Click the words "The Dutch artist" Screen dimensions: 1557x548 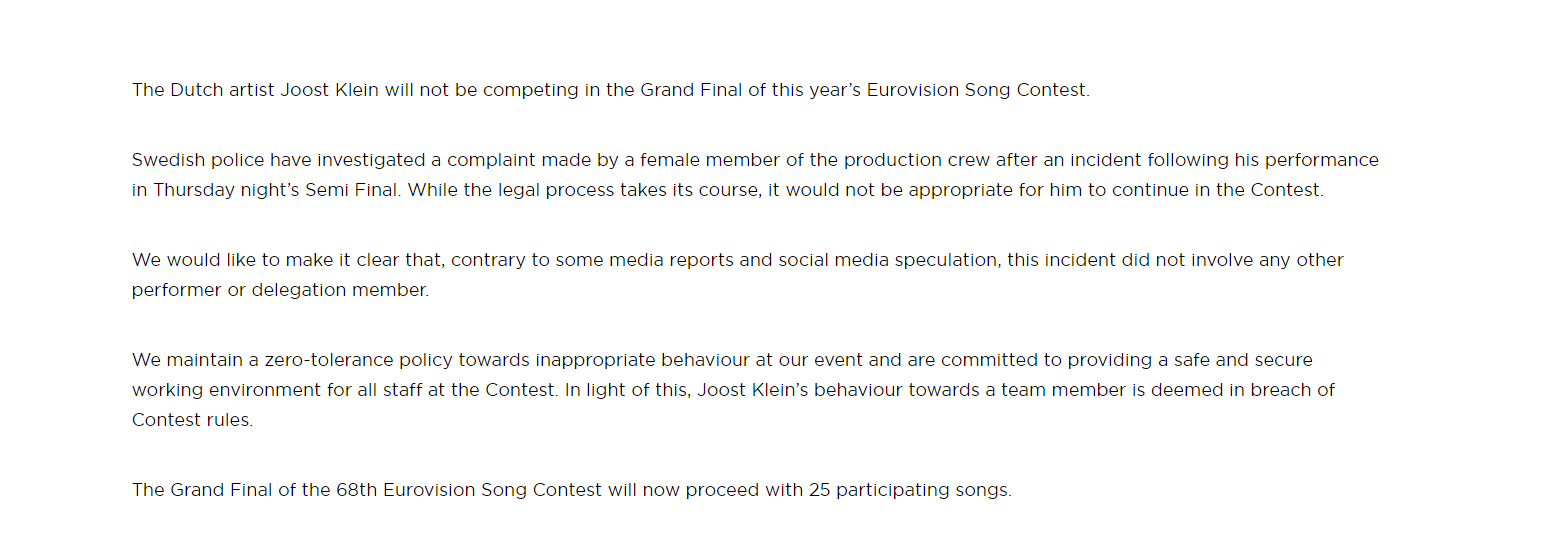(x=191, y=90)
